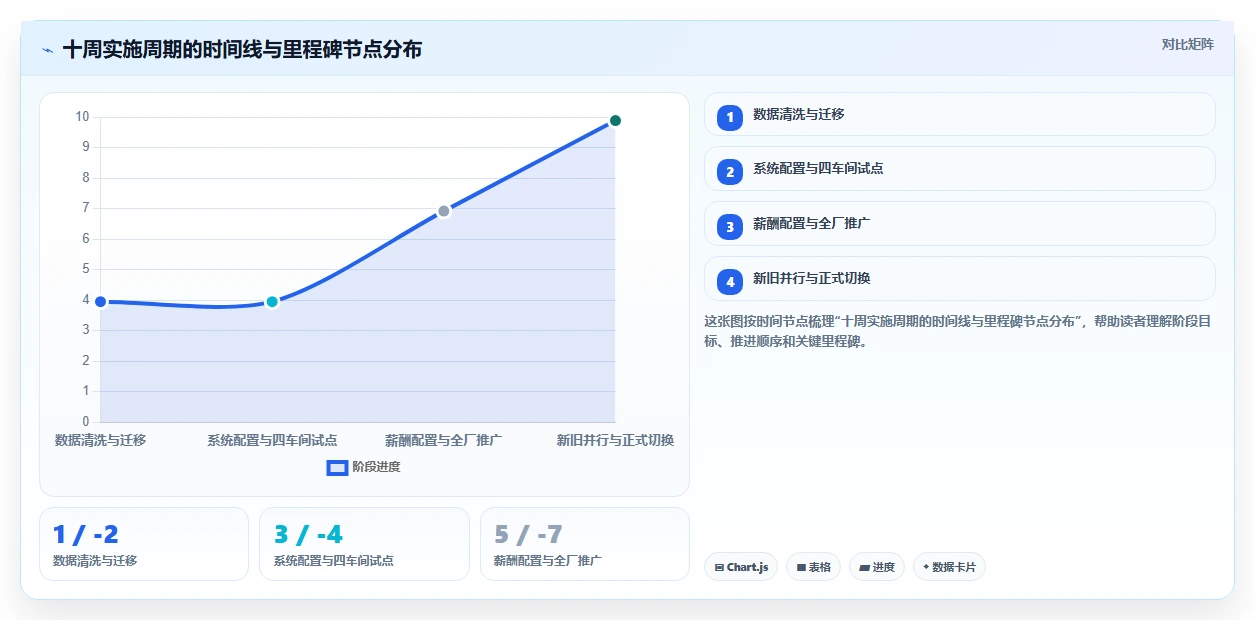
Task: Click the blue data point at 数据清洗与迁移
Action: (x=100, y=301)
